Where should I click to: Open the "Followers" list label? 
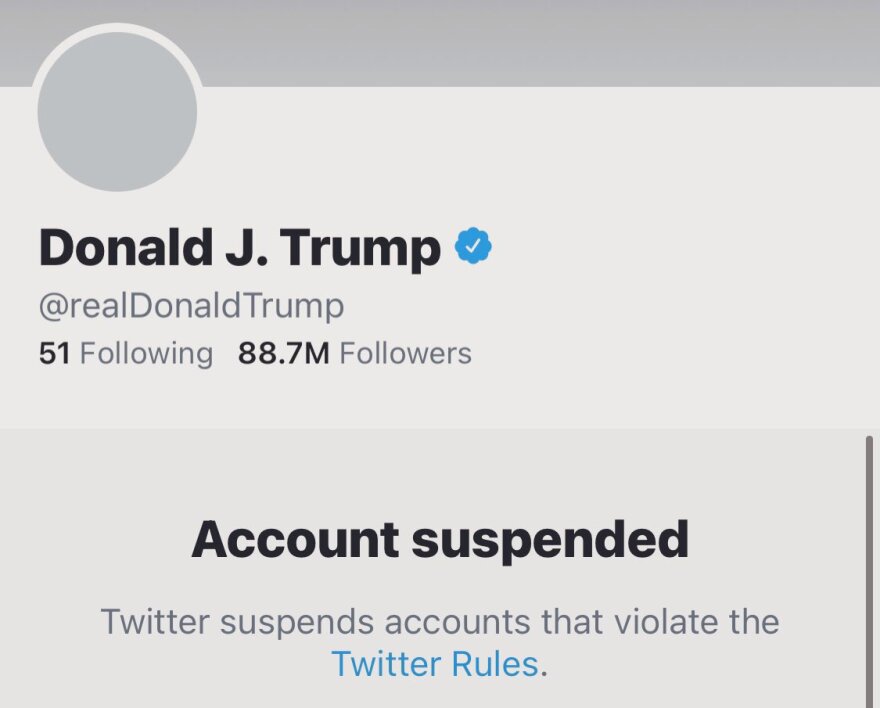405,353
